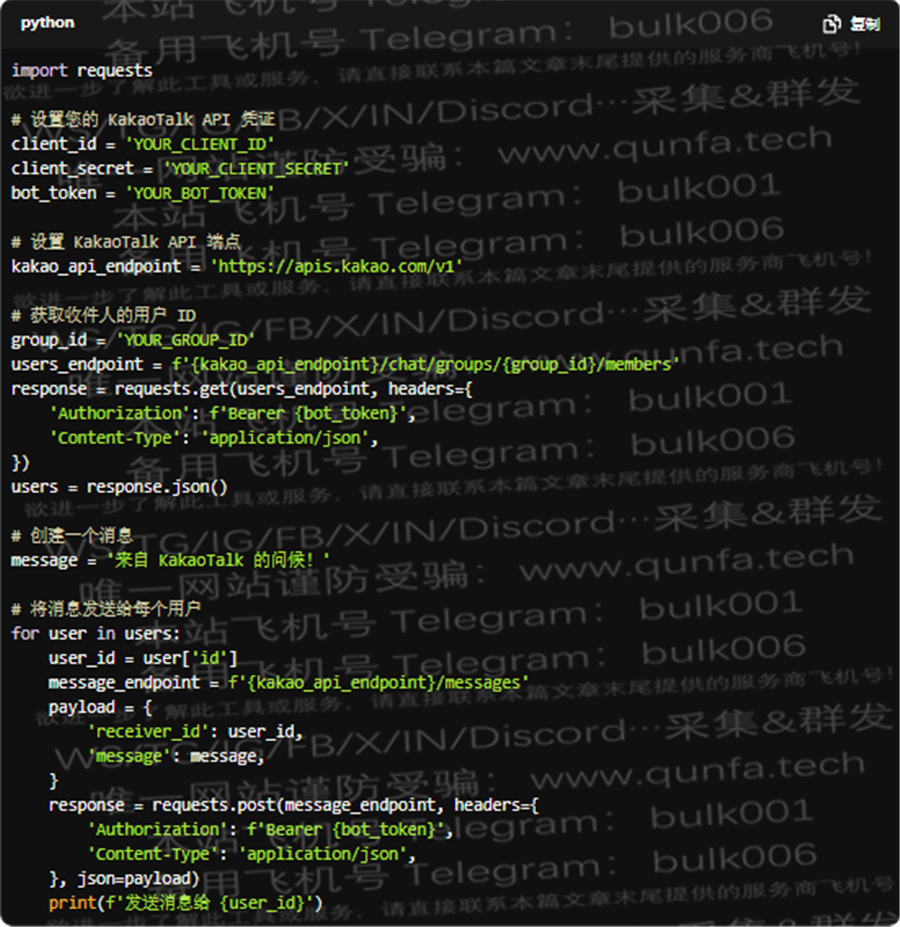This screenshot has height=927, width=900.
Task: Click the 'message_endpoint = f...' line
Action: pos(289,683)
